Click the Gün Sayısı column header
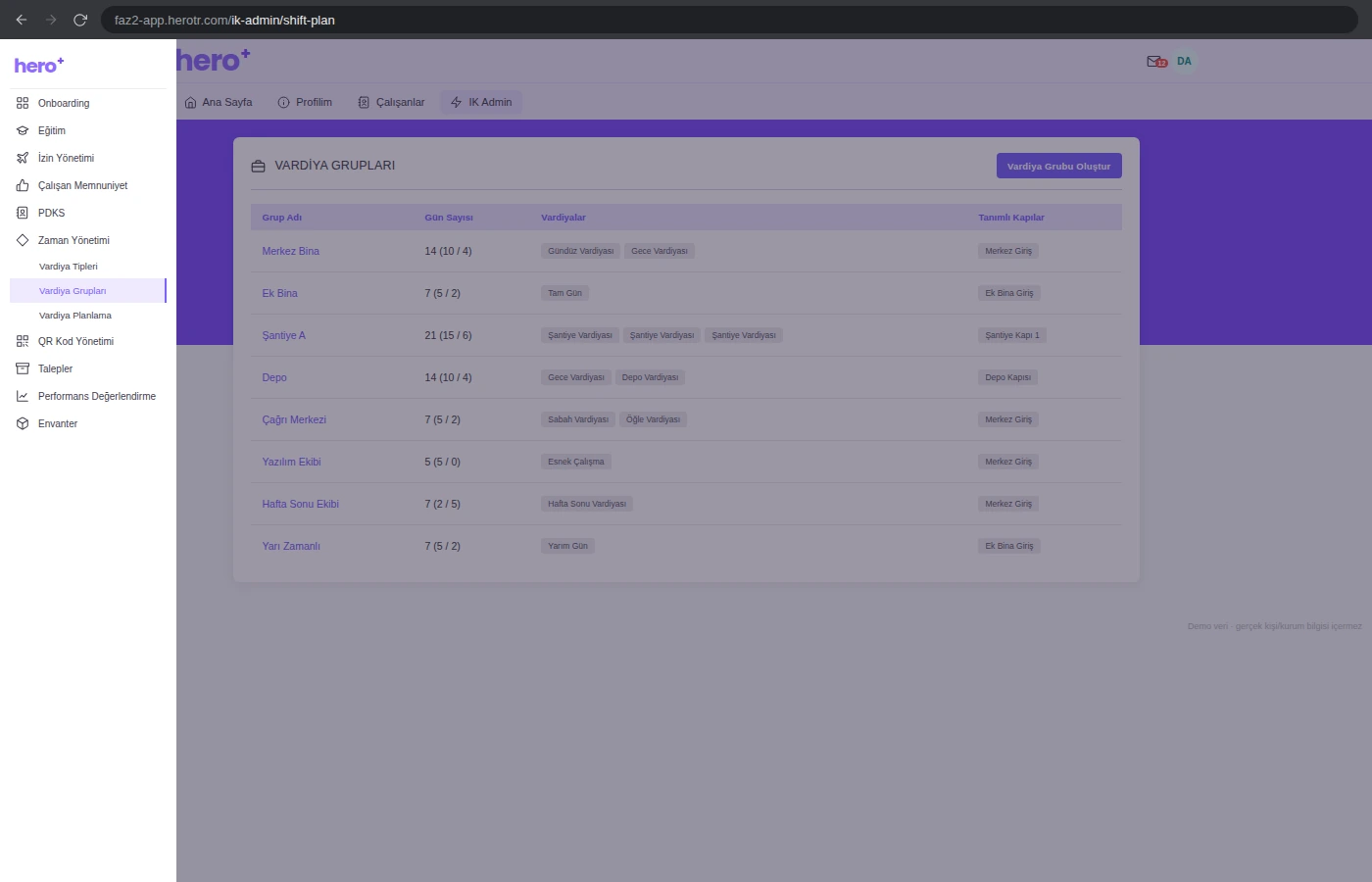1372x882 pixels. tap(449, 218)
